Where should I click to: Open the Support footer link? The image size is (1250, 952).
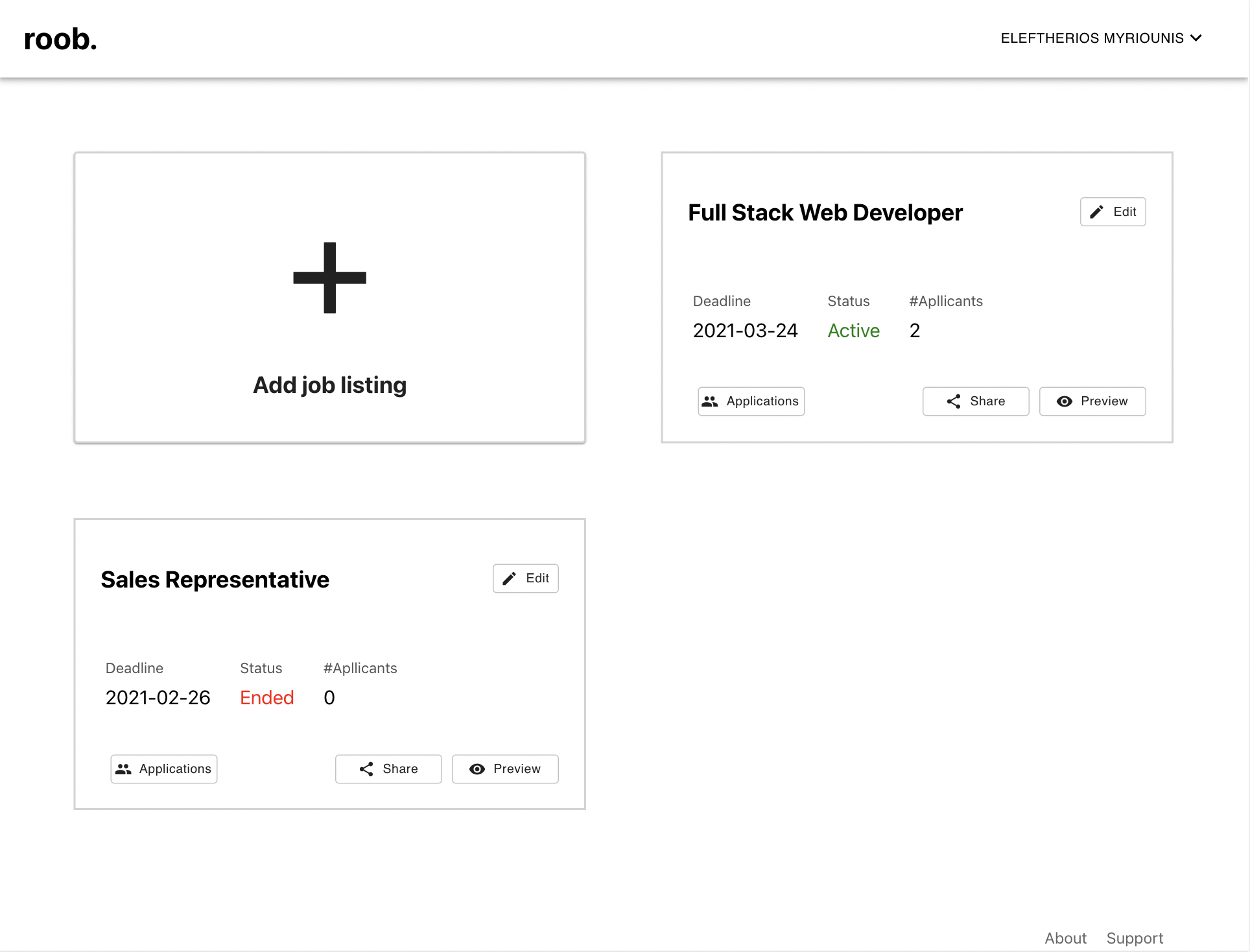pyautogui.click(x=1135, y=938)
